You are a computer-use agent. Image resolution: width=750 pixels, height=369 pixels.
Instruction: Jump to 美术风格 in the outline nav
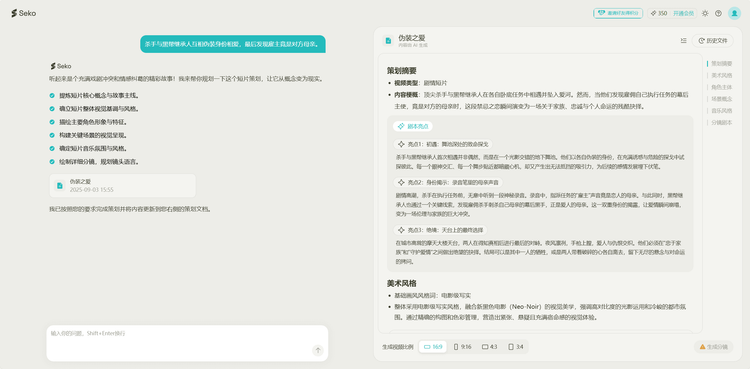pos(721,75)
